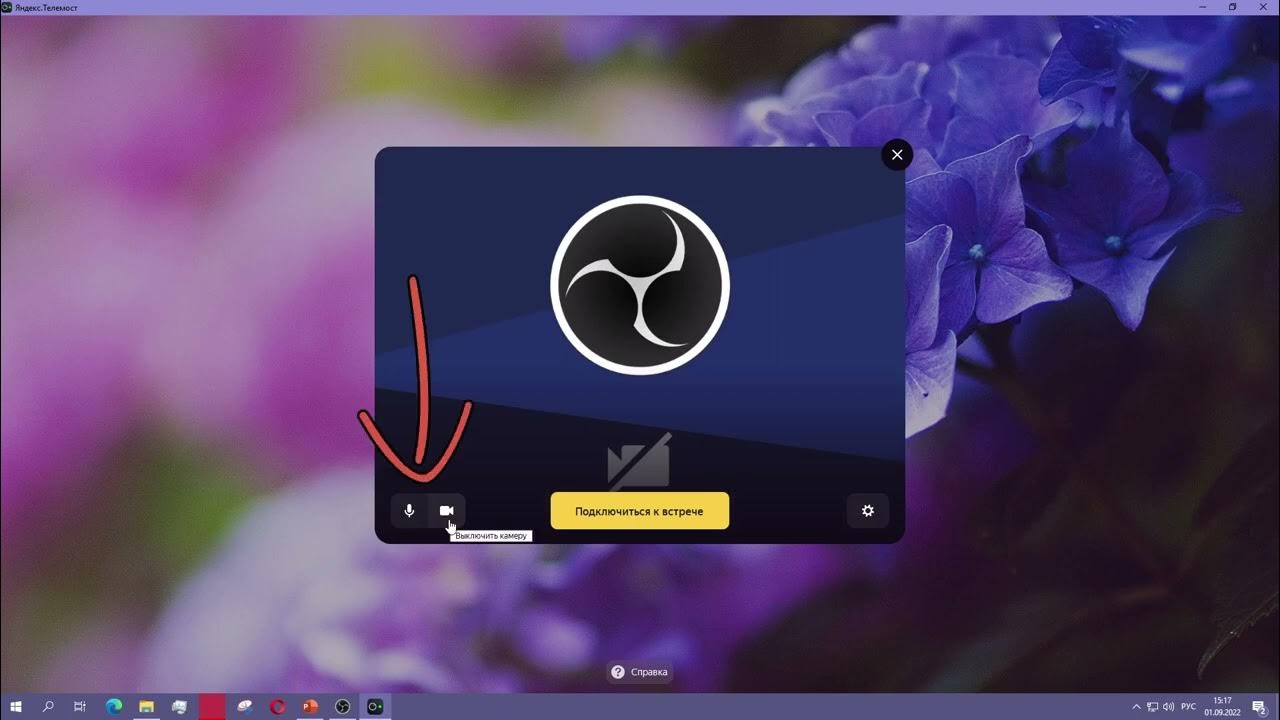
Task: Click the OBS virtual camera preview image
Action: [x=640, y=286]
